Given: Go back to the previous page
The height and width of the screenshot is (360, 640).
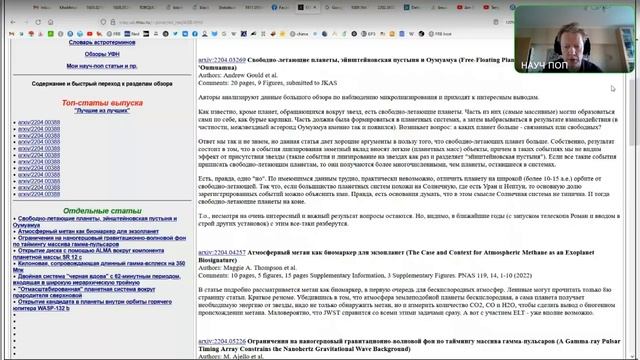Looking at the screenshot, I should tap(13, 22).
